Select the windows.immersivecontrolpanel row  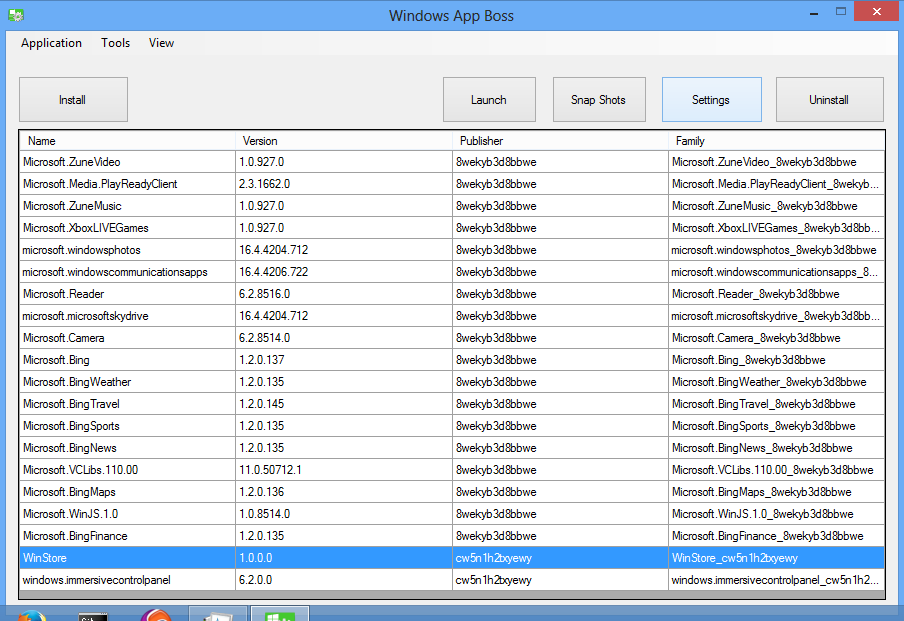click(x=452, y=580)
